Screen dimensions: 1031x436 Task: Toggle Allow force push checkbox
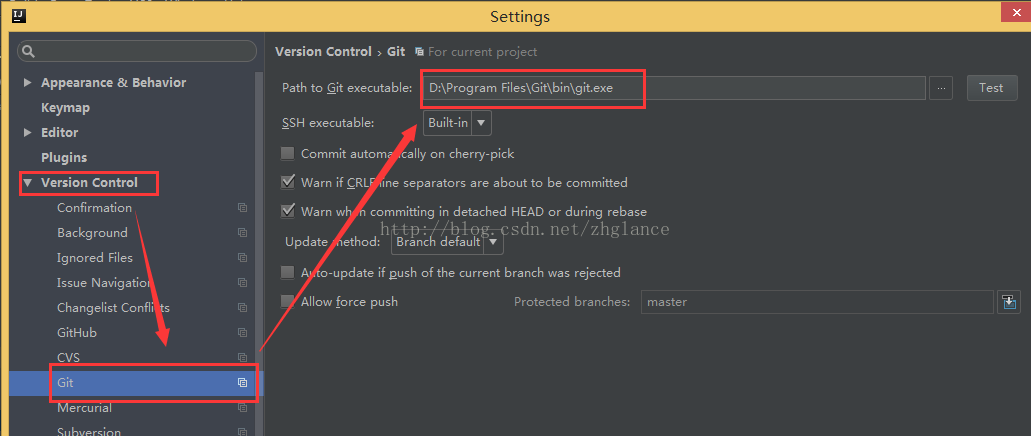[x=287, y=302]
